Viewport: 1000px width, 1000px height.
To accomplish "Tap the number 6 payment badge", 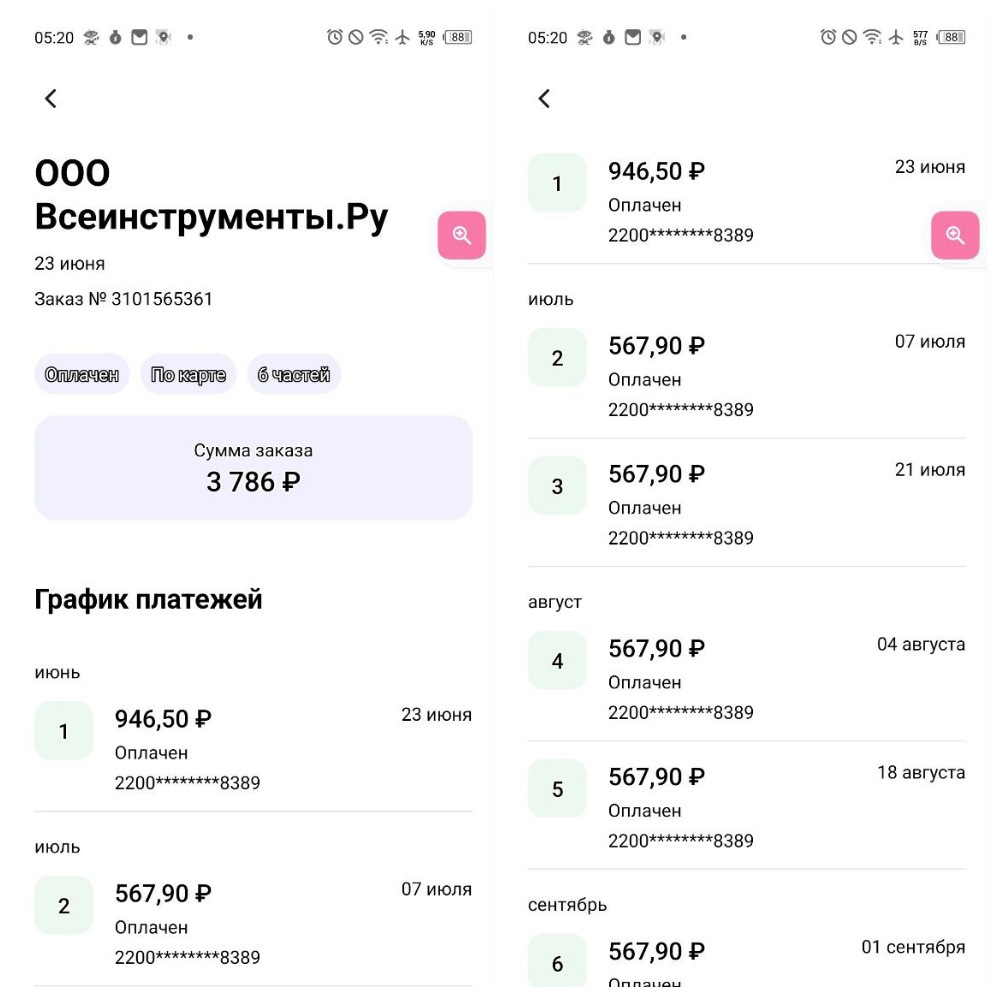I will 557,963.
